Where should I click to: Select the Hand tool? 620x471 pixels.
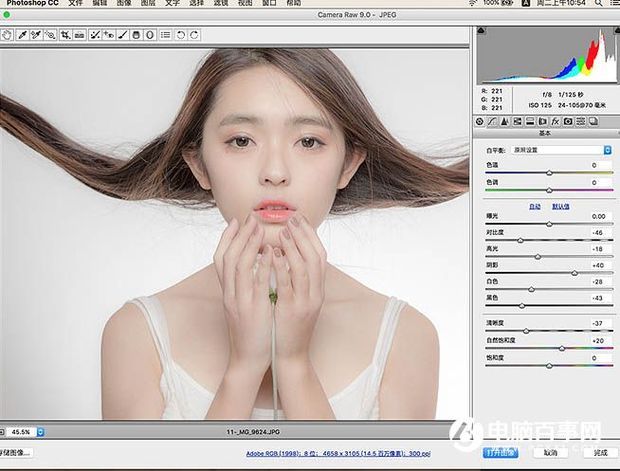(7, 35)
